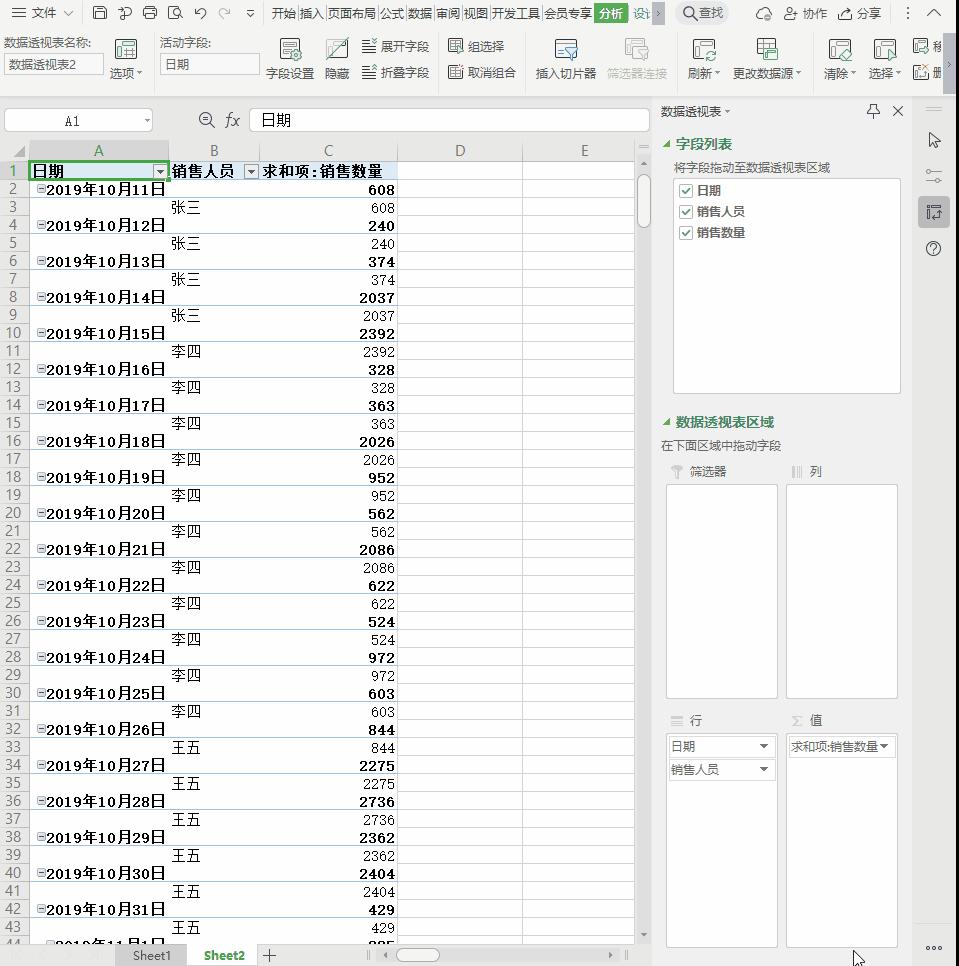Switch to the 公式 tab
959x966 pixels.
tap(392, 13)
